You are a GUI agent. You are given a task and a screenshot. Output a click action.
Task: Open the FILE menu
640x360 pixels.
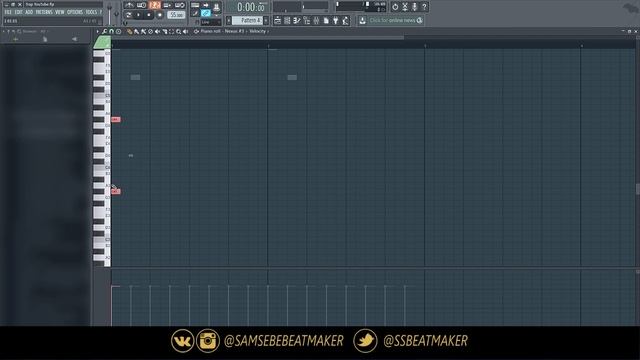(x=8, y=12)
